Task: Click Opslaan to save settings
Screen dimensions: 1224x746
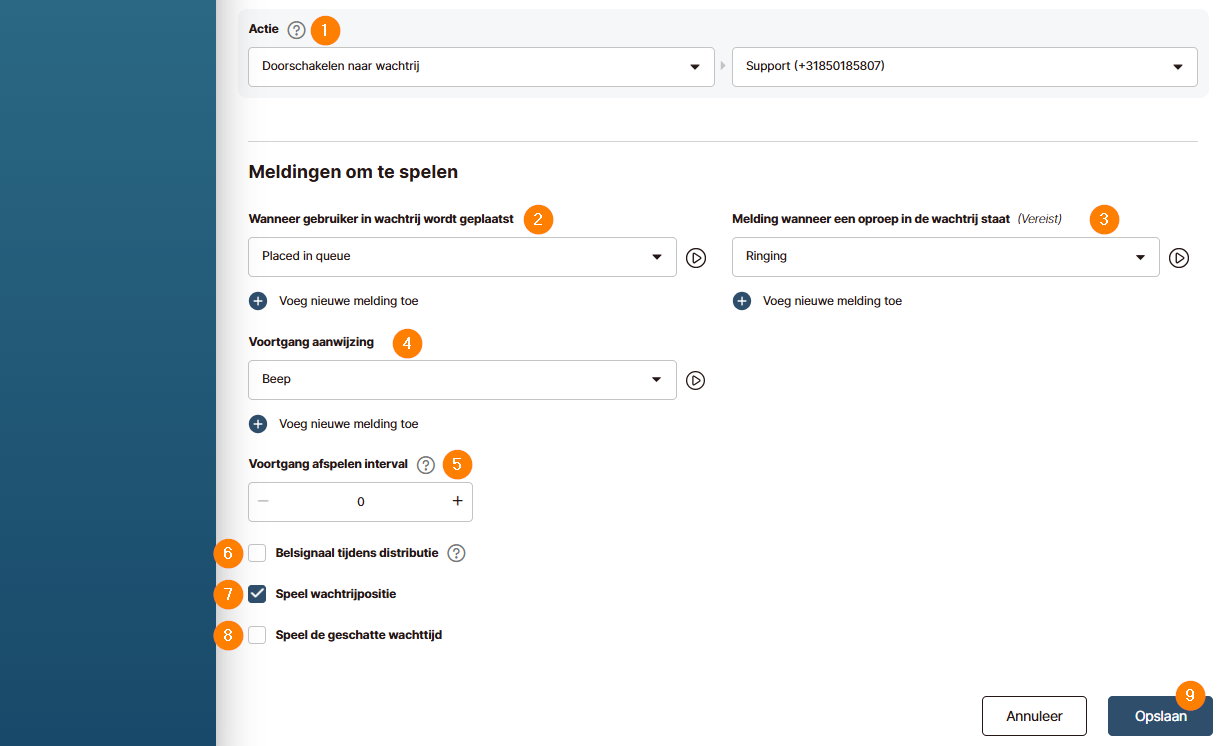Action: click(x=1160, y=716)
